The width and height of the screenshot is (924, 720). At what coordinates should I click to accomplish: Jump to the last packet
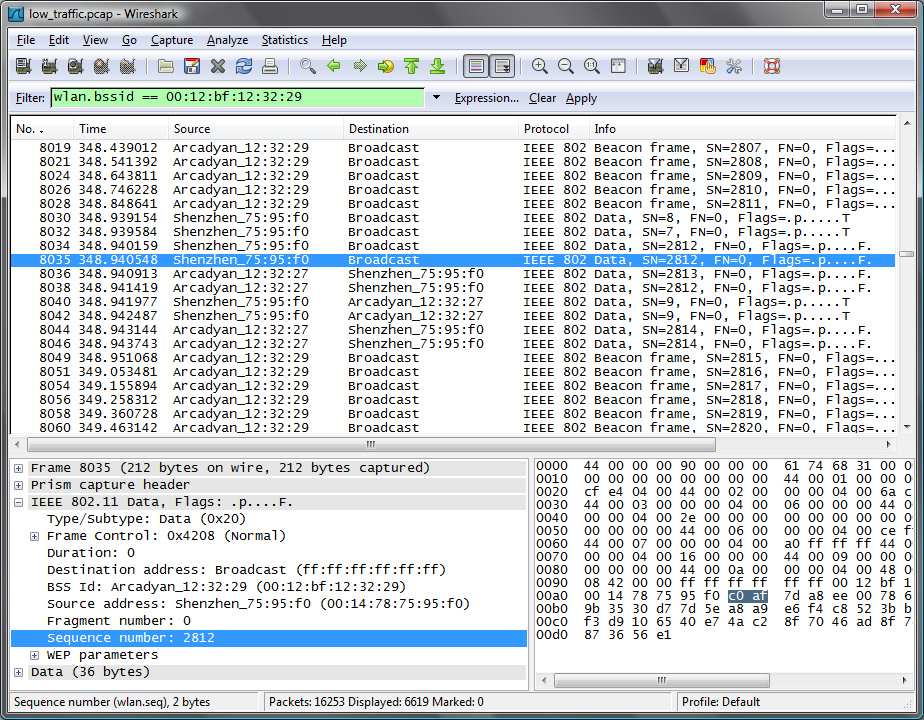click(437, 67)
